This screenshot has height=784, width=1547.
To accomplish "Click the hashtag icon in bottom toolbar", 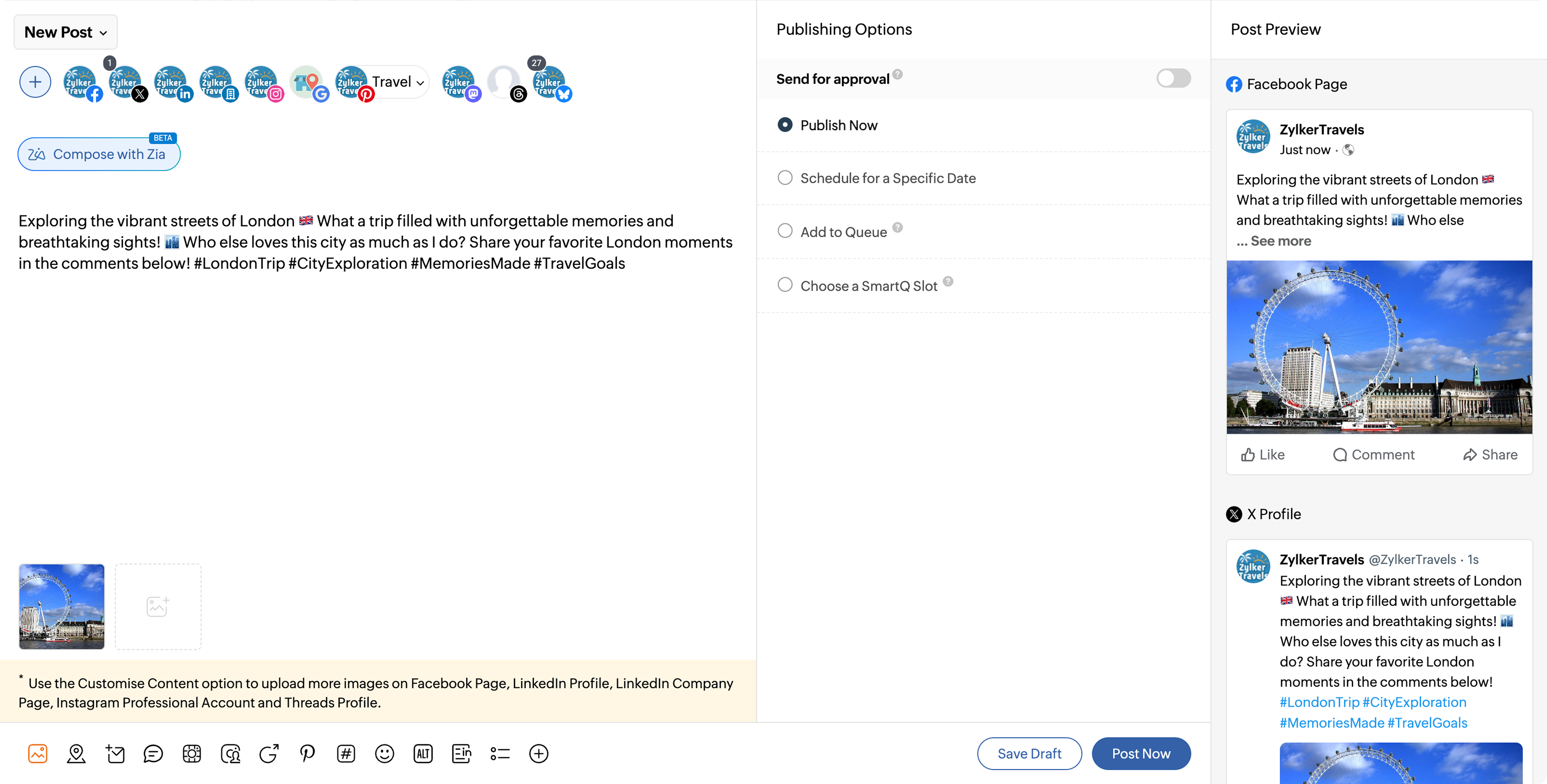I will point(346,753).
